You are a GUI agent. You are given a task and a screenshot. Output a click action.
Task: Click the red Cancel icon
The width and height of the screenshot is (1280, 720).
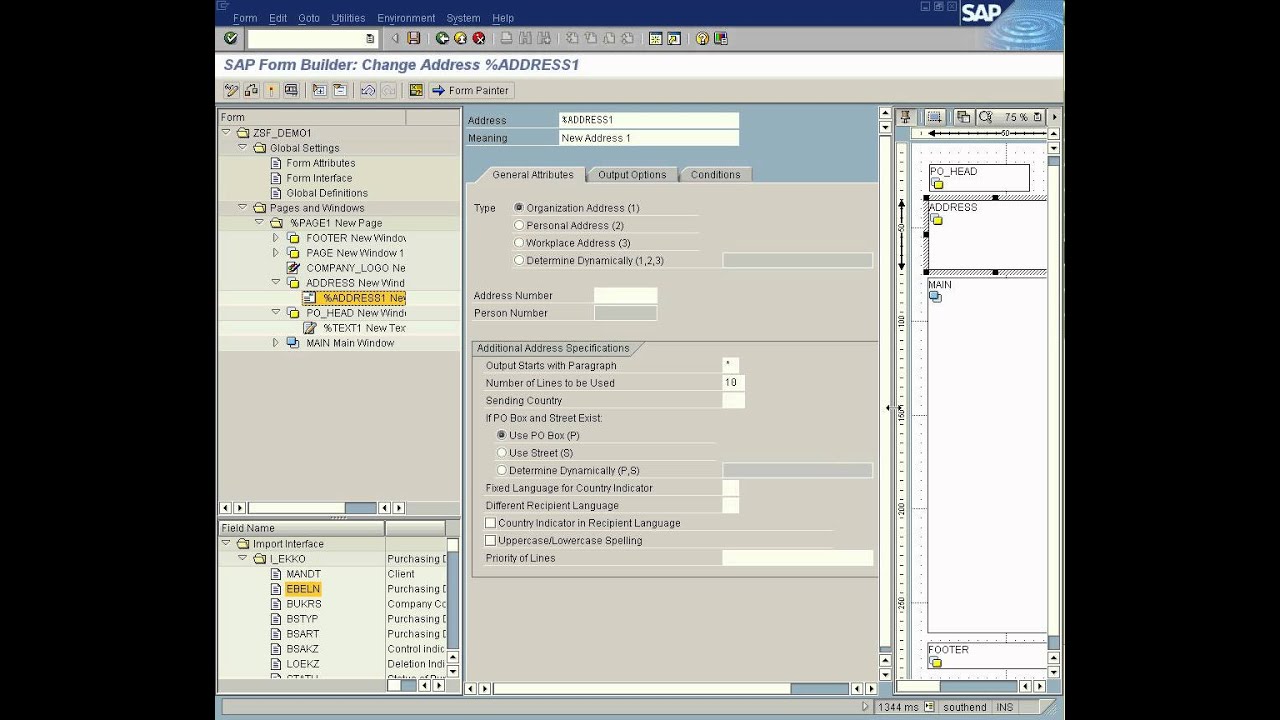(479, 38)
